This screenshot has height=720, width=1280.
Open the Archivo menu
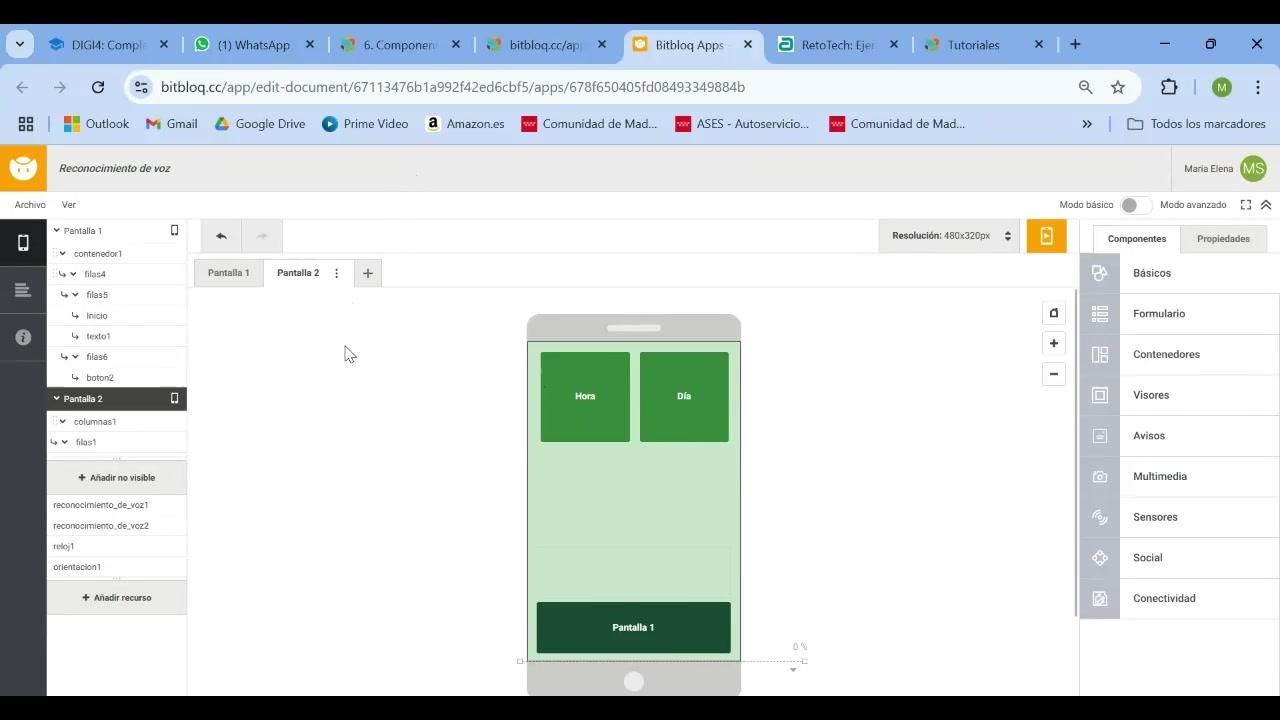click(x=30, y=205)
